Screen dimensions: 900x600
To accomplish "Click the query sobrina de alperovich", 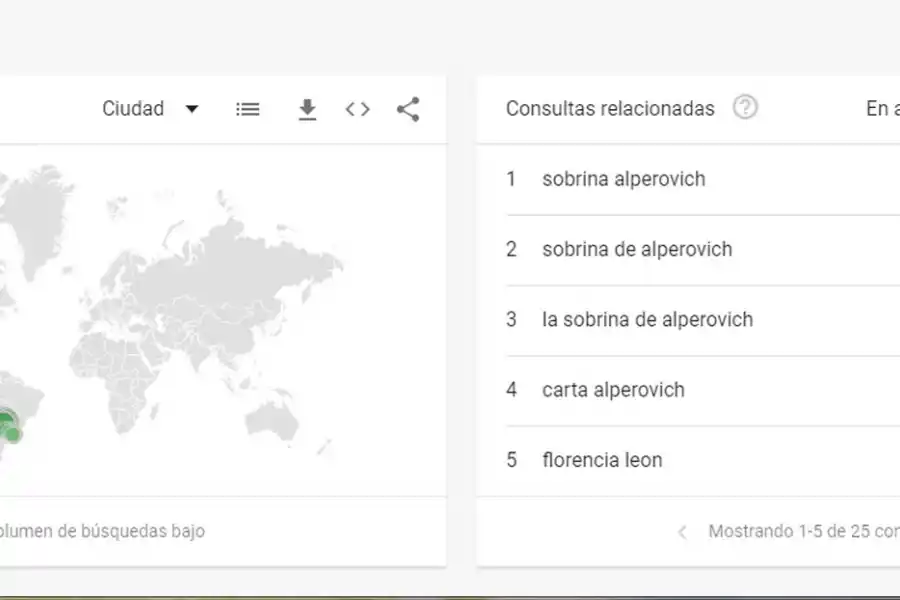I will [x=637, y=249].
